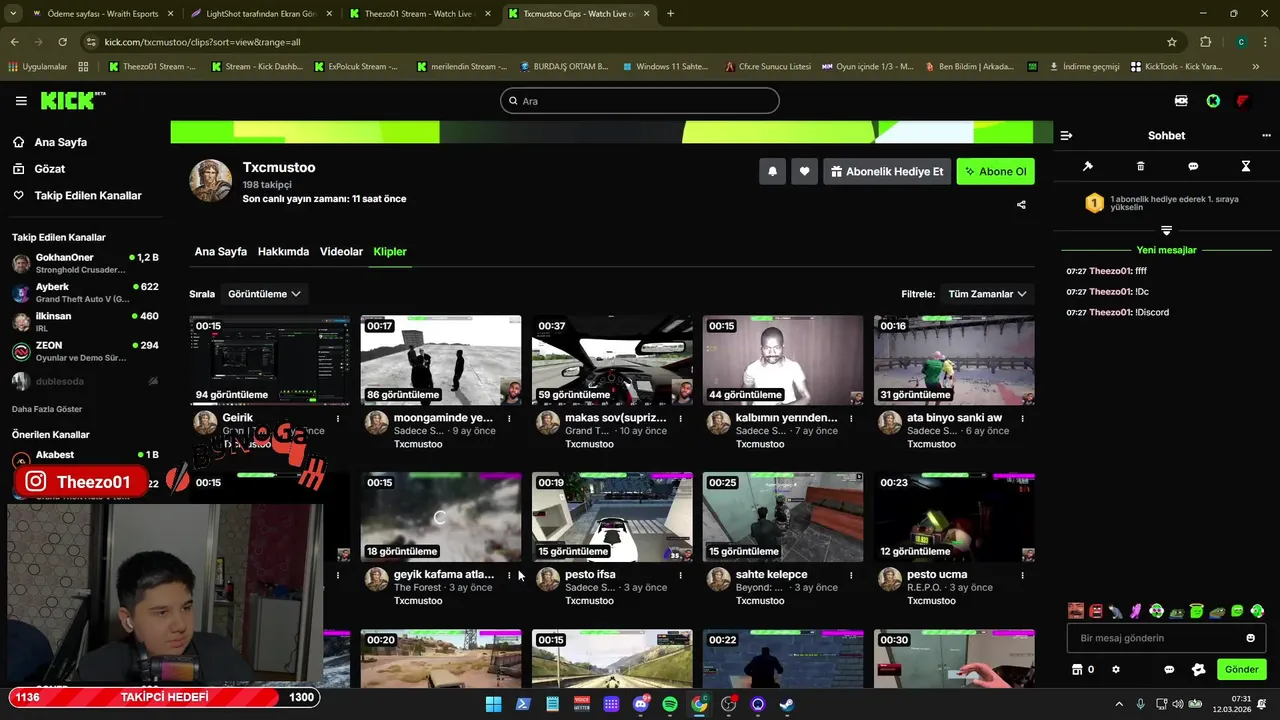Screen dimensions: 1280x720
Task: Click the Gönder send button
Action: [x=1241, y=669]
